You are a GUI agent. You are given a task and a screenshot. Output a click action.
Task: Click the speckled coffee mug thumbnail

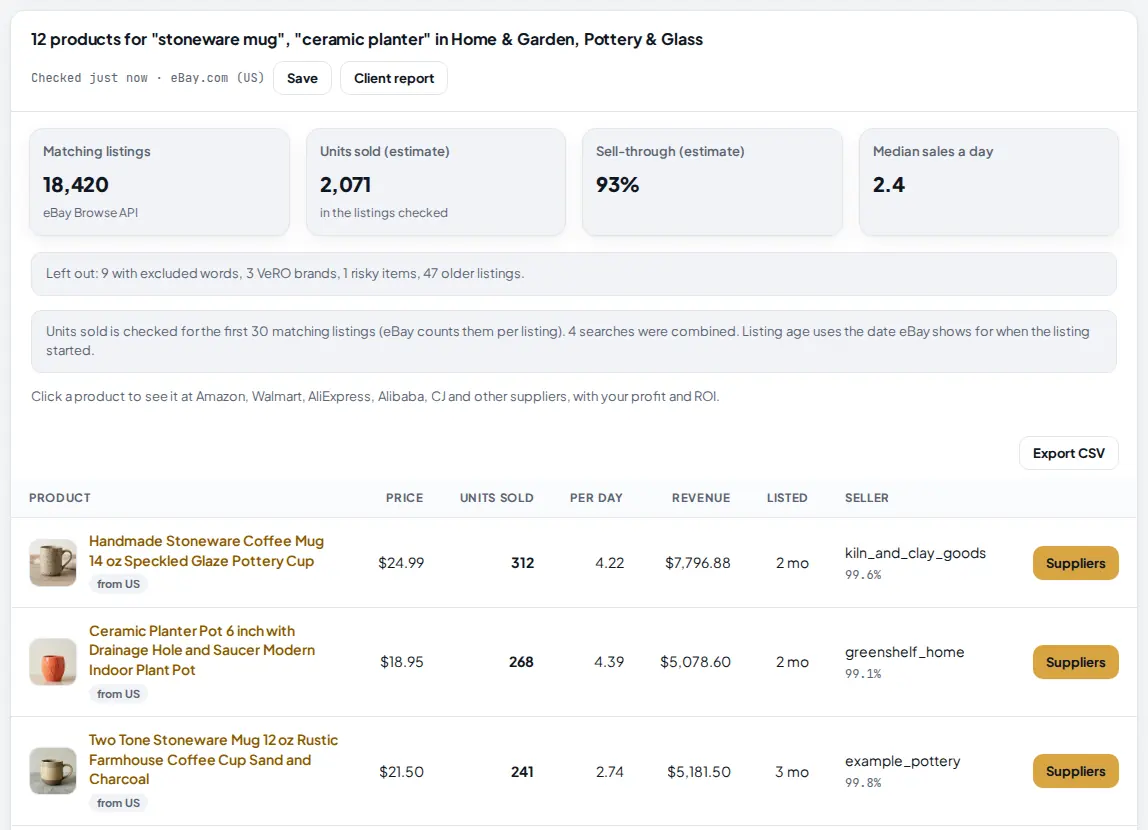[53, 563]
